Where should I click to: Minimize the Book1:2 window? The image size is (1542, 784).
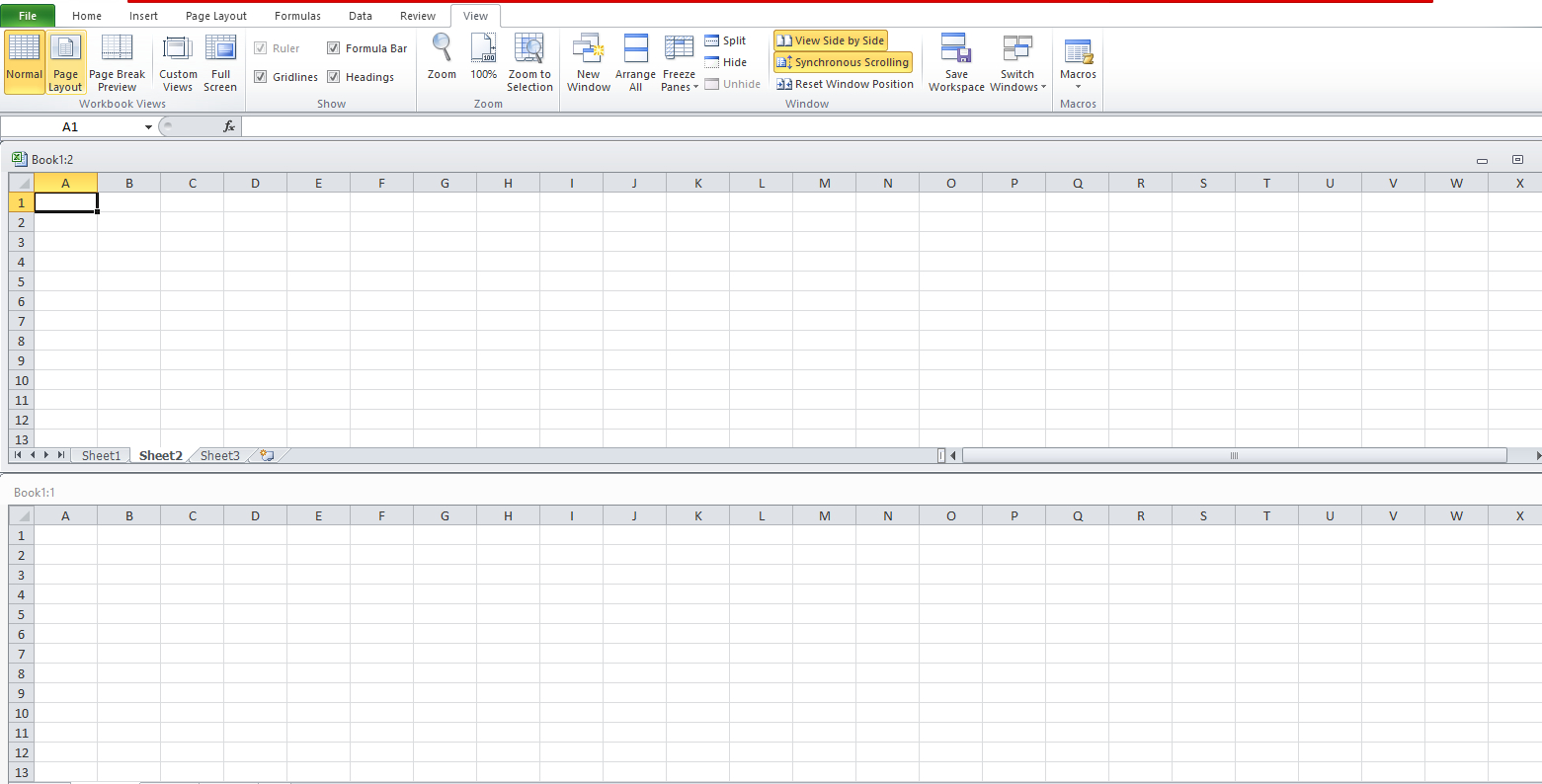pyautogui.click(x=1482, y=160)
